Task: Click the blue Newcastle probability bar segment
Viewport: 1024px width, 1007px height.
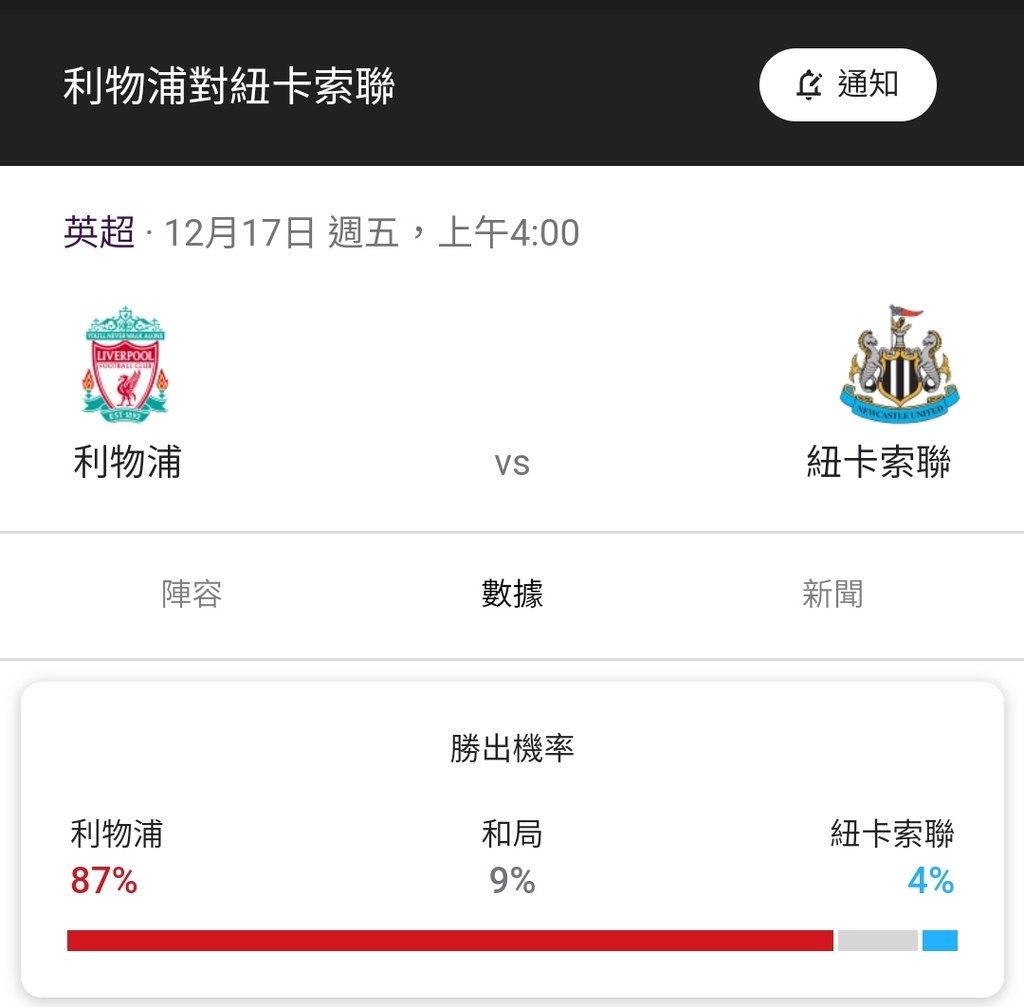Action: point(940,940)
